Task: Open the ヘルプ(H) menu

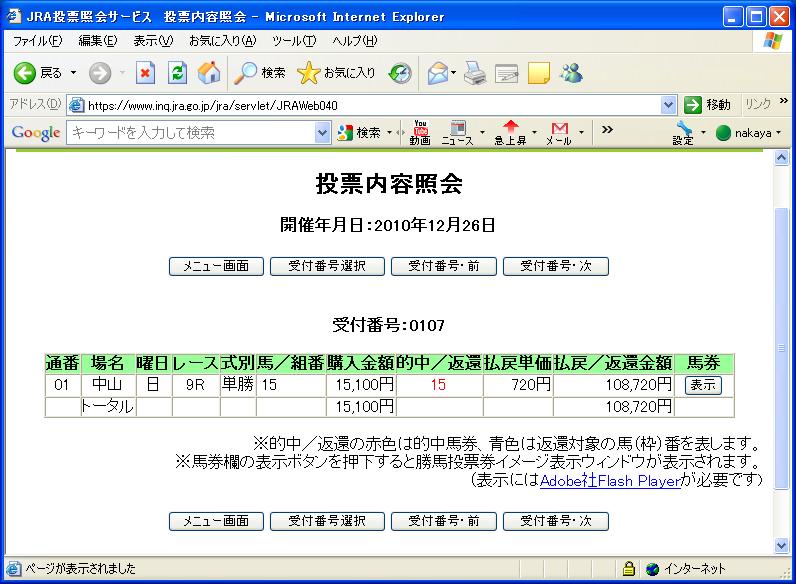Action: (x=354, y=41)
